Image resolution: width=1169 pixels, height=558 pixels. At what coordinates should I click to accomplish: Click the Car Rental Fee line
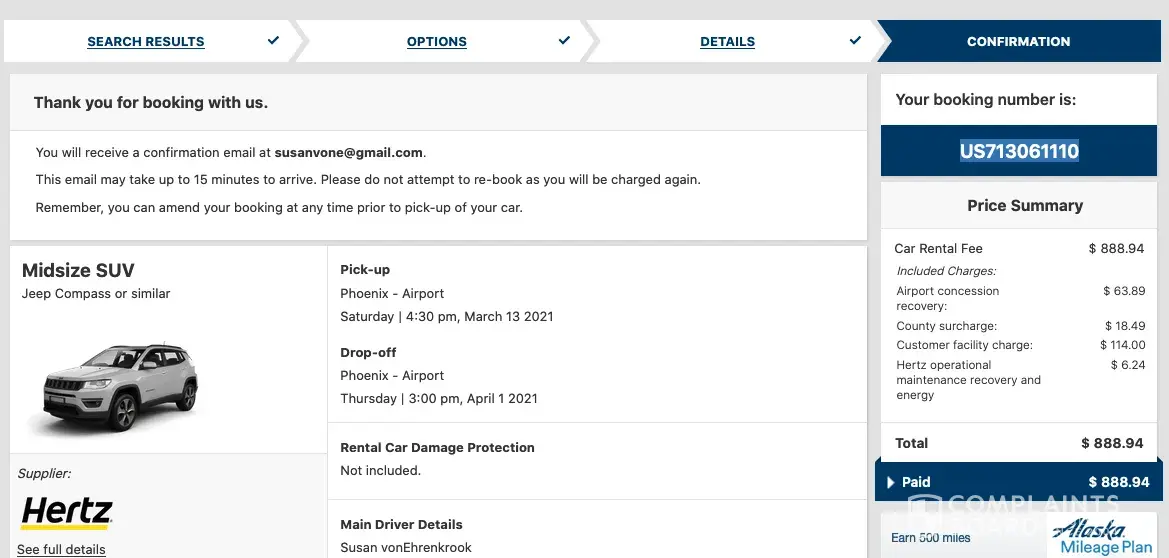(x=938, y=248)
